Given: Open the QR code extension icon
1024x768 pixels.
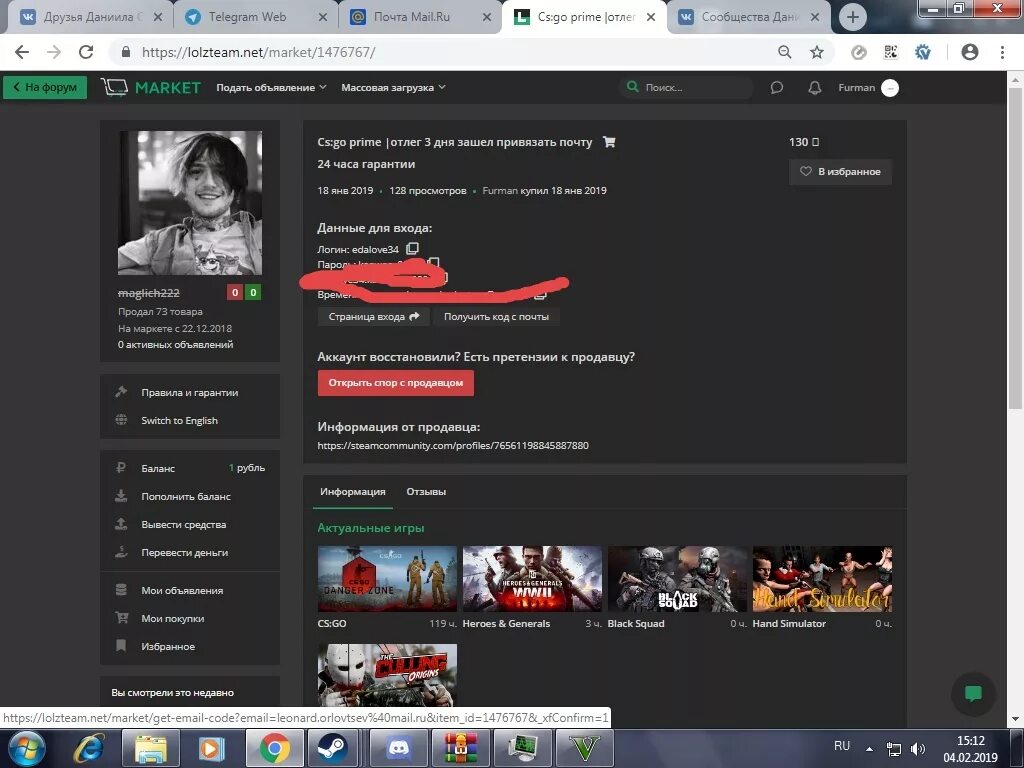Looking at the screenshot, I should [890, 52].
